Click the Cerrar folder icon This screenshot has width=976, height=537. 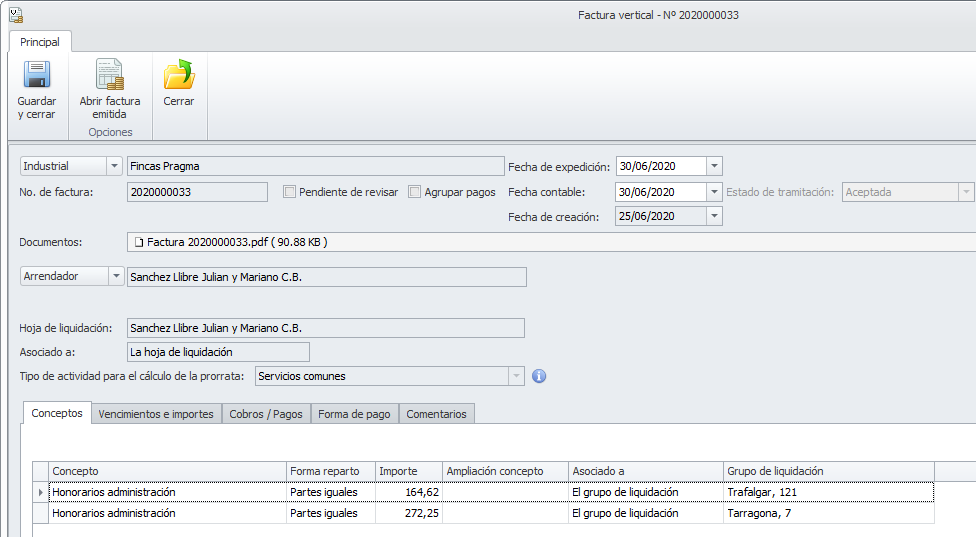point(179,76)
